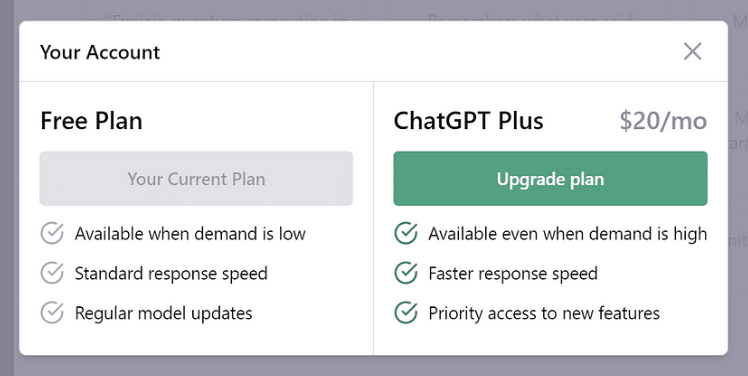Click the check icon beside Available when demand is low
Screen dimensions: 748x376
[x=52, y=233]
